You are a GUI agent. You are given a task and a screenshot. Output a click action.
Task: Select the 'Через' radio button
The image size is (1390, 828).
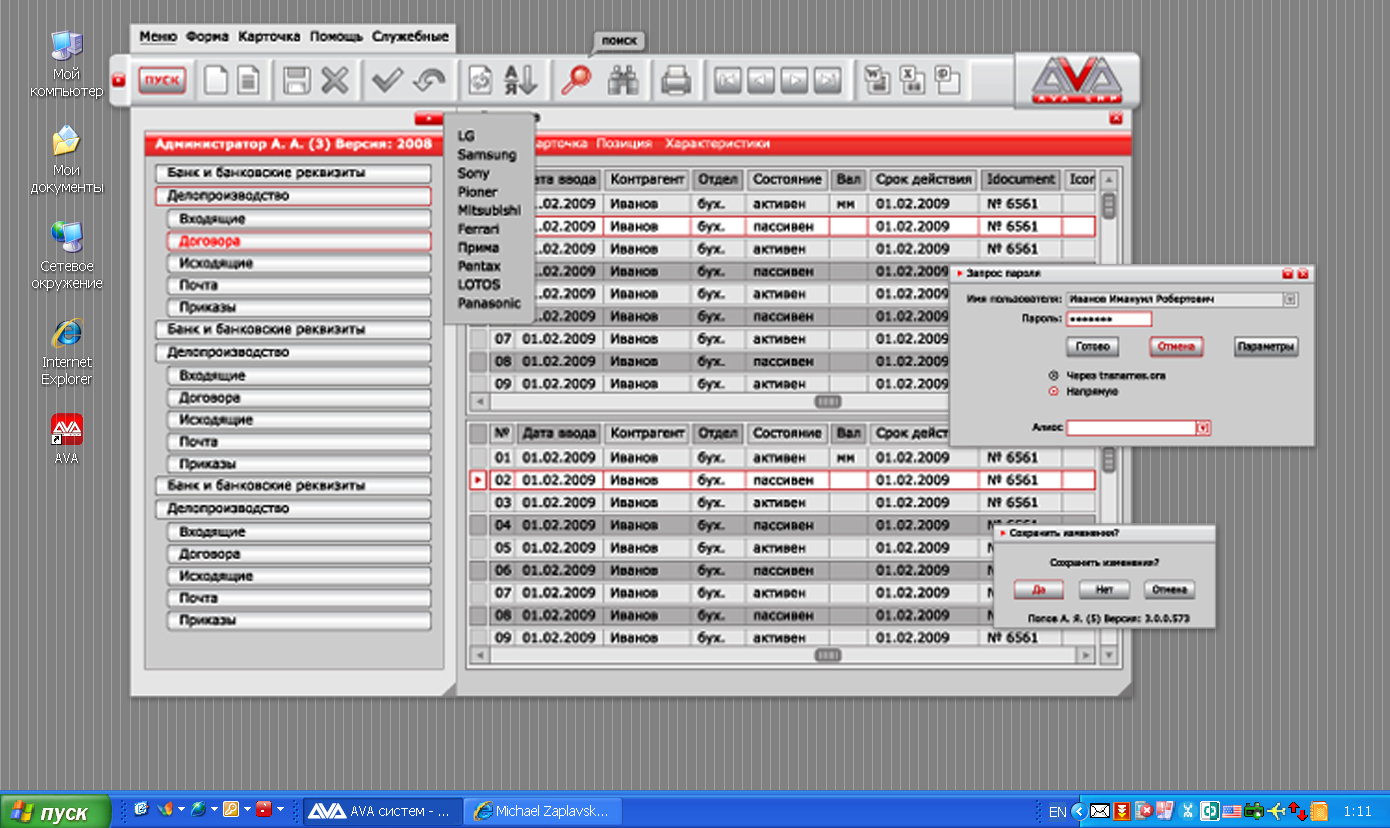pos(1053,376)
